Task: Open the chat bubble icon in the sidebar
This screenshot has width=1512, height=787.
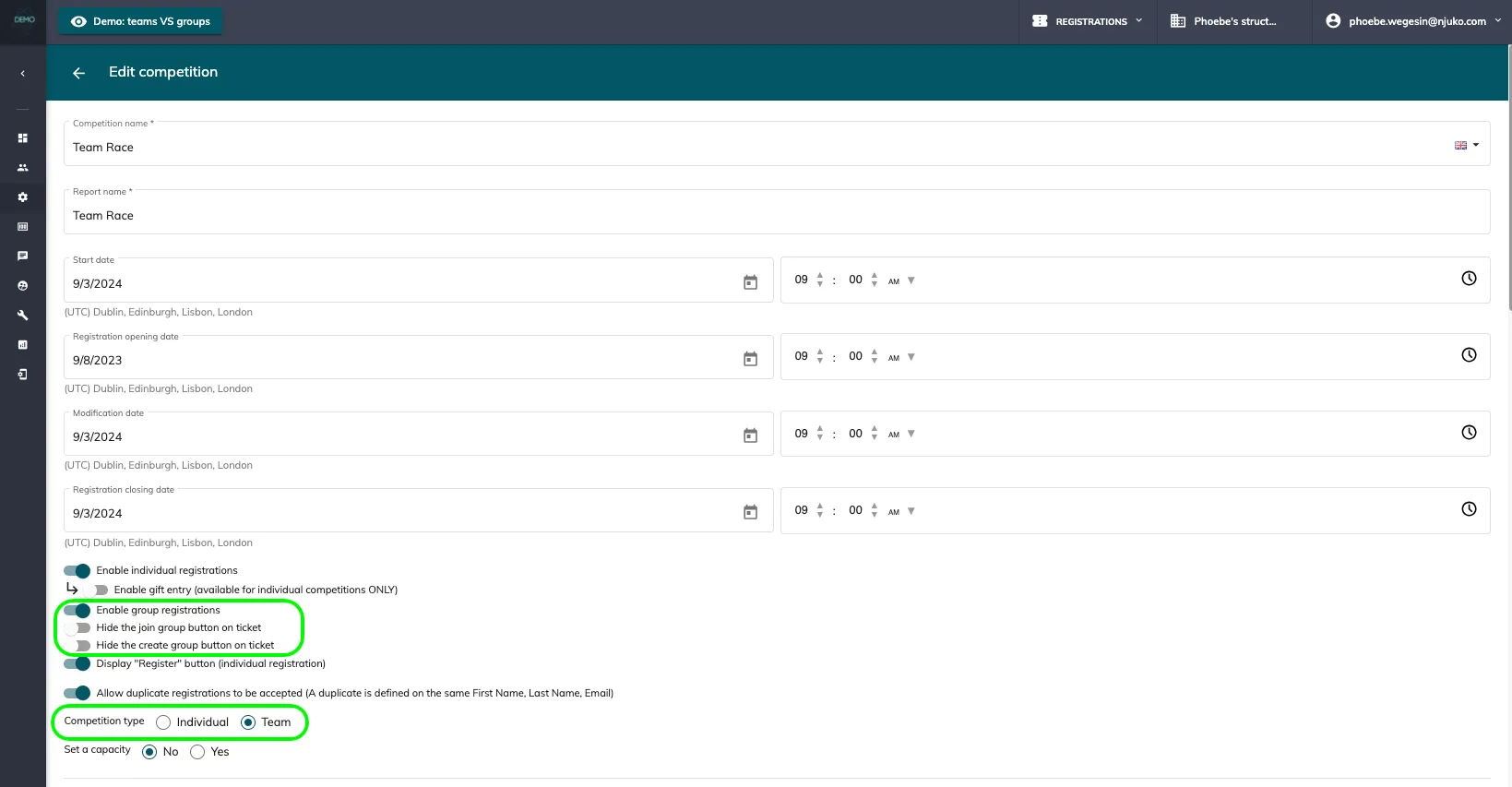Action: [x=23, y=256]
